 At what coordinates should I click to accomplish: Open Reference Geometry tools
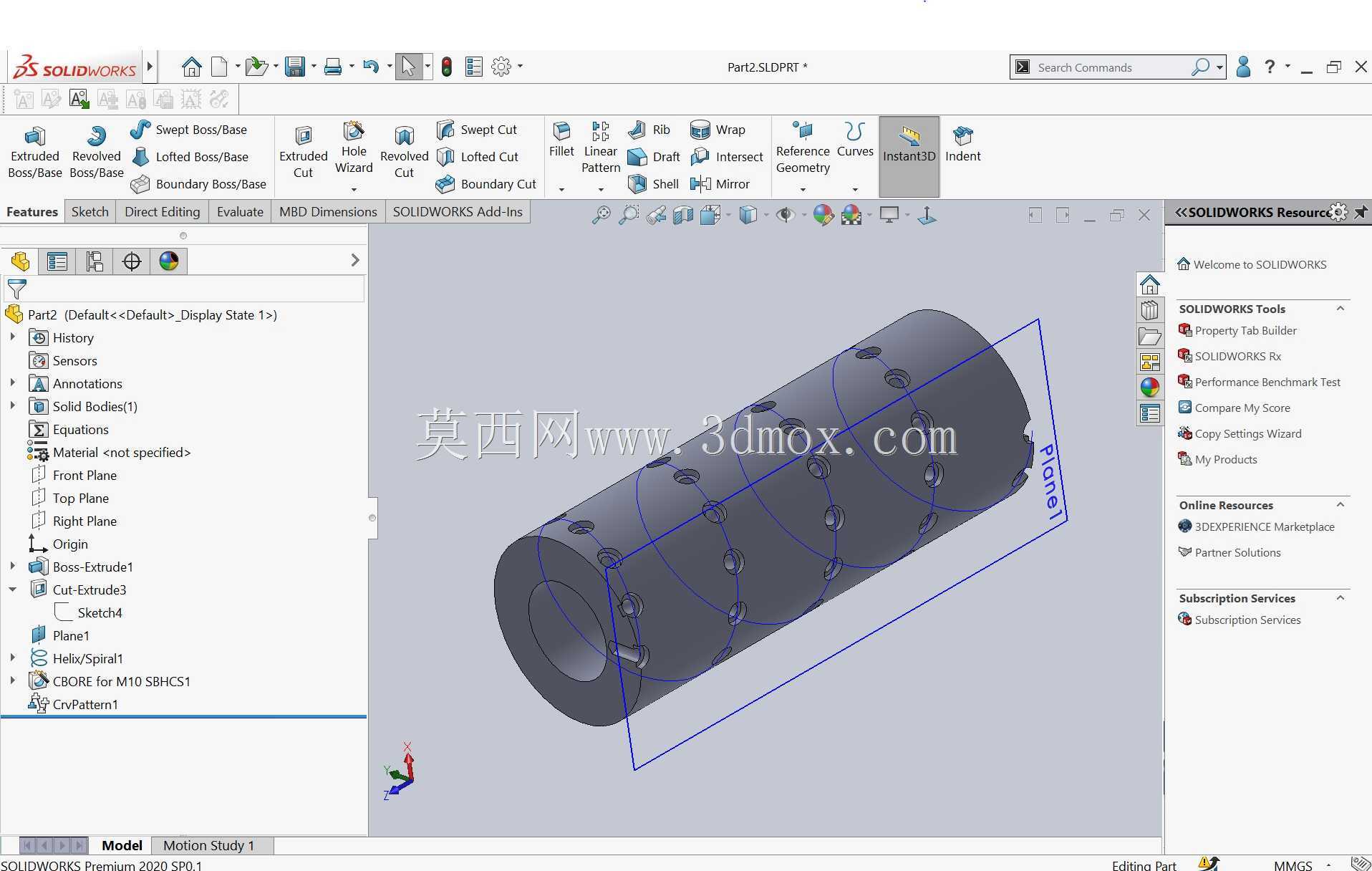coord(803,148)
